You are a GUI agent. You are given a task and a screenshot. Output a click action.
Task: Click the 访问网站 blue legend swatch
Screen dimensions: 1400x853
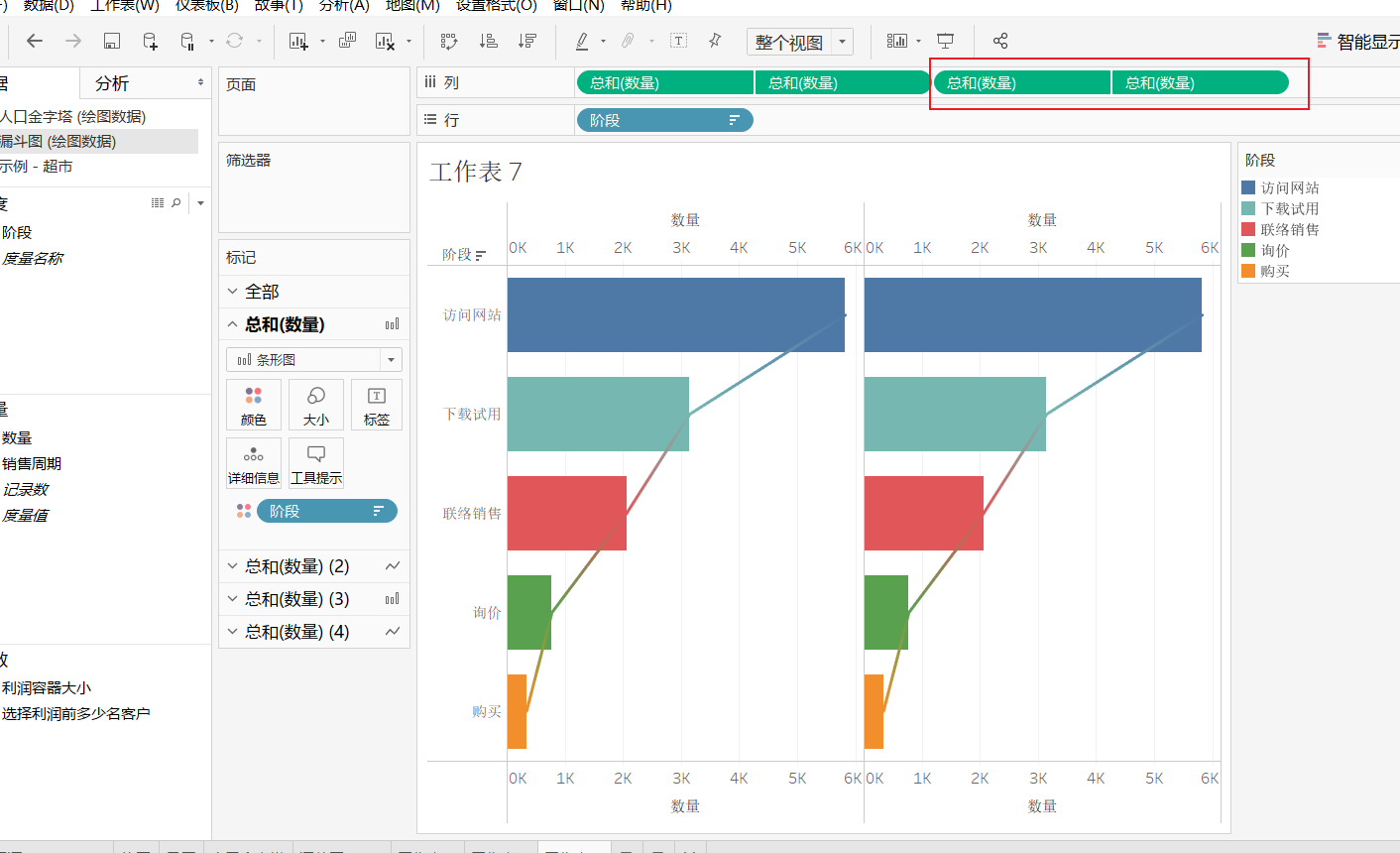click(x=1248, y=187)
